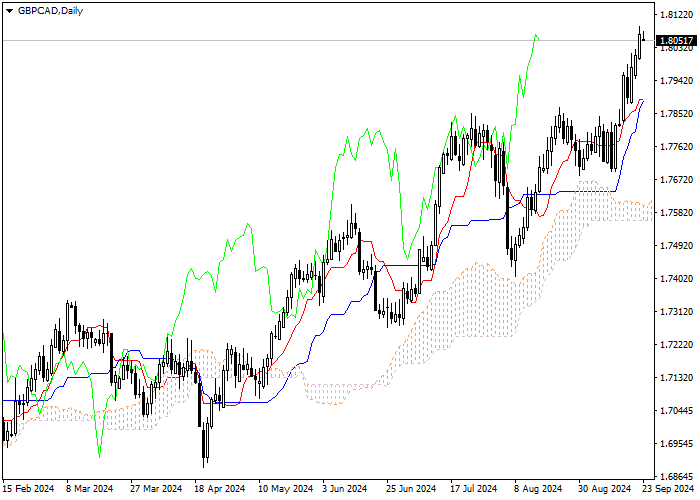
Task: Click the 23 Sep 2024 date label
Action: coord(668,488)
